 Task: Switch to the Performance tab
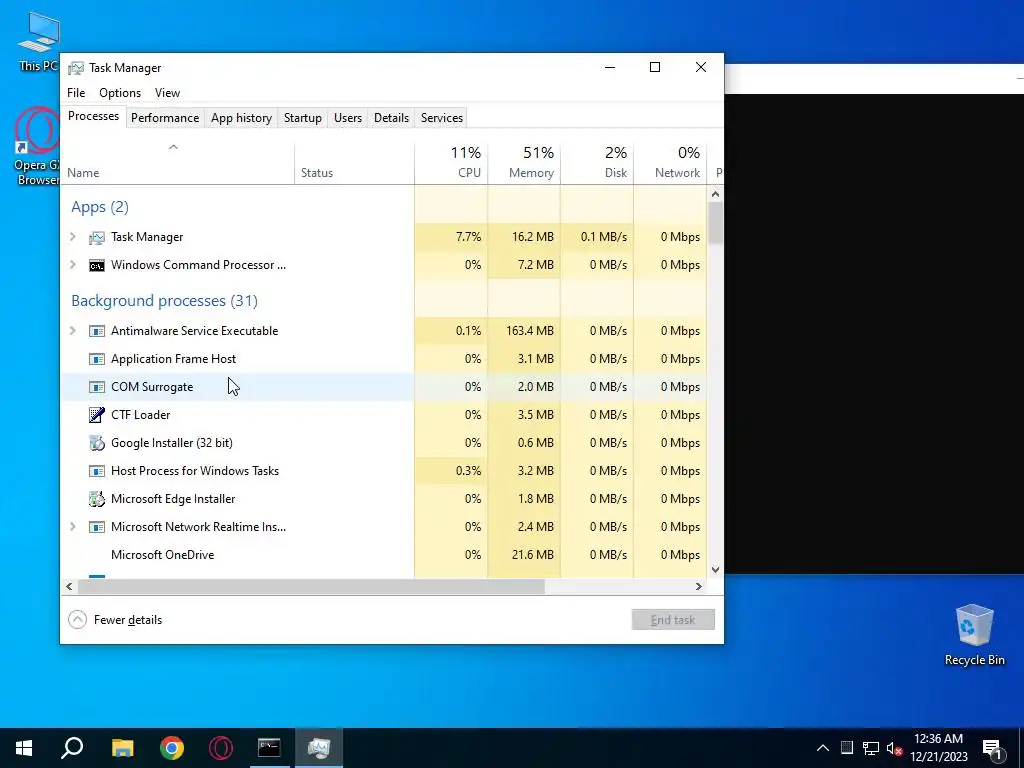pos(165,118)
